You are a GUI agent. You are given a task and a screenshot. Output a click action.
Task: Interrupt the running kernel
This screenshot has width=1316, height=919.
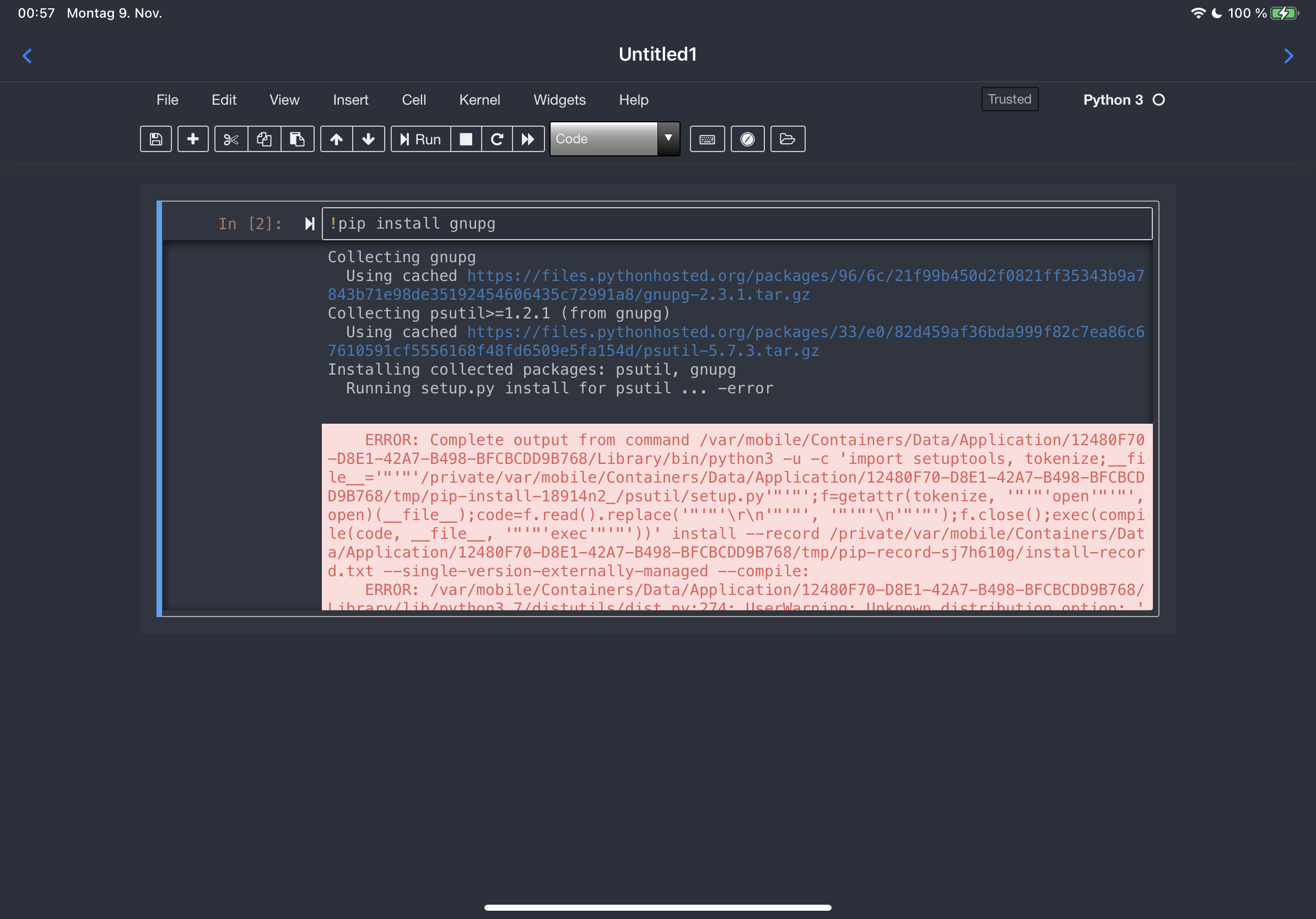pyautogui.click(x=466, y=139)
